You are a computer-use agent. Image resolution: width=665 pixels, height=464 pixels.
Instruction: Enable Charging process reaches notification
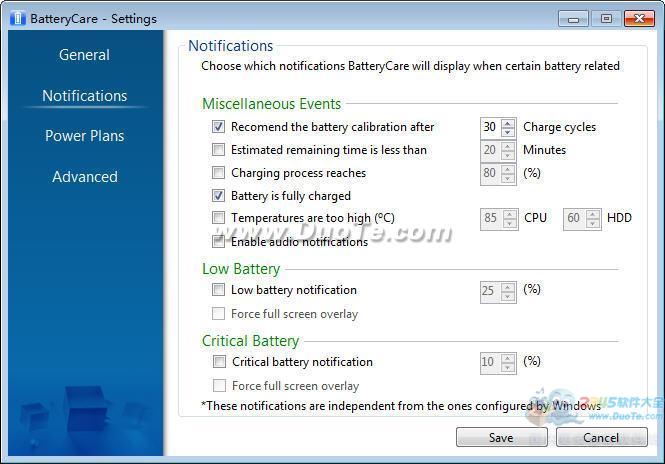(x=218, y=172)
